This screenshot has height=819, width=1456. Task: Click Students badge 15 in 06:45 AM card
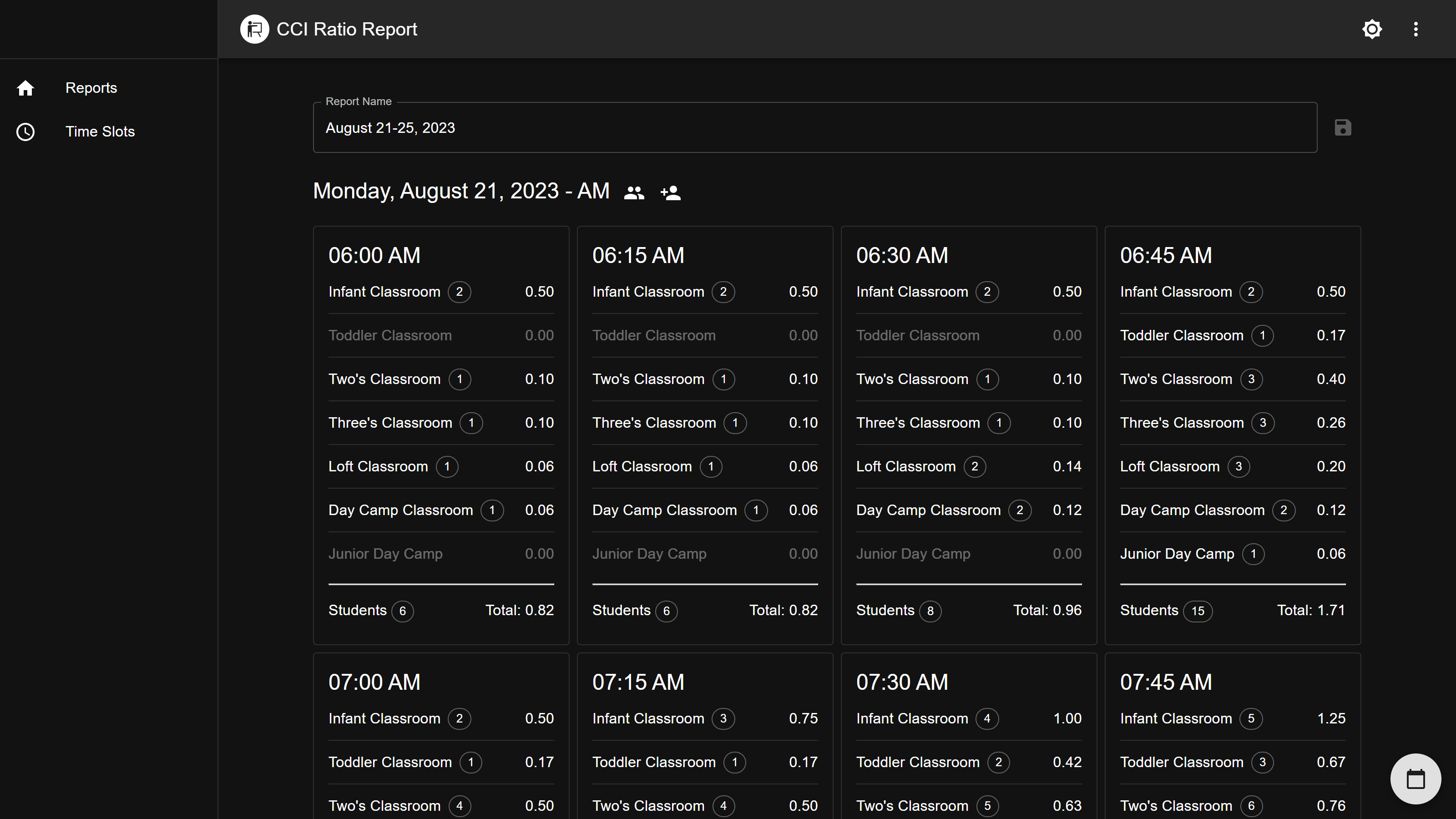pos(1198,611)
